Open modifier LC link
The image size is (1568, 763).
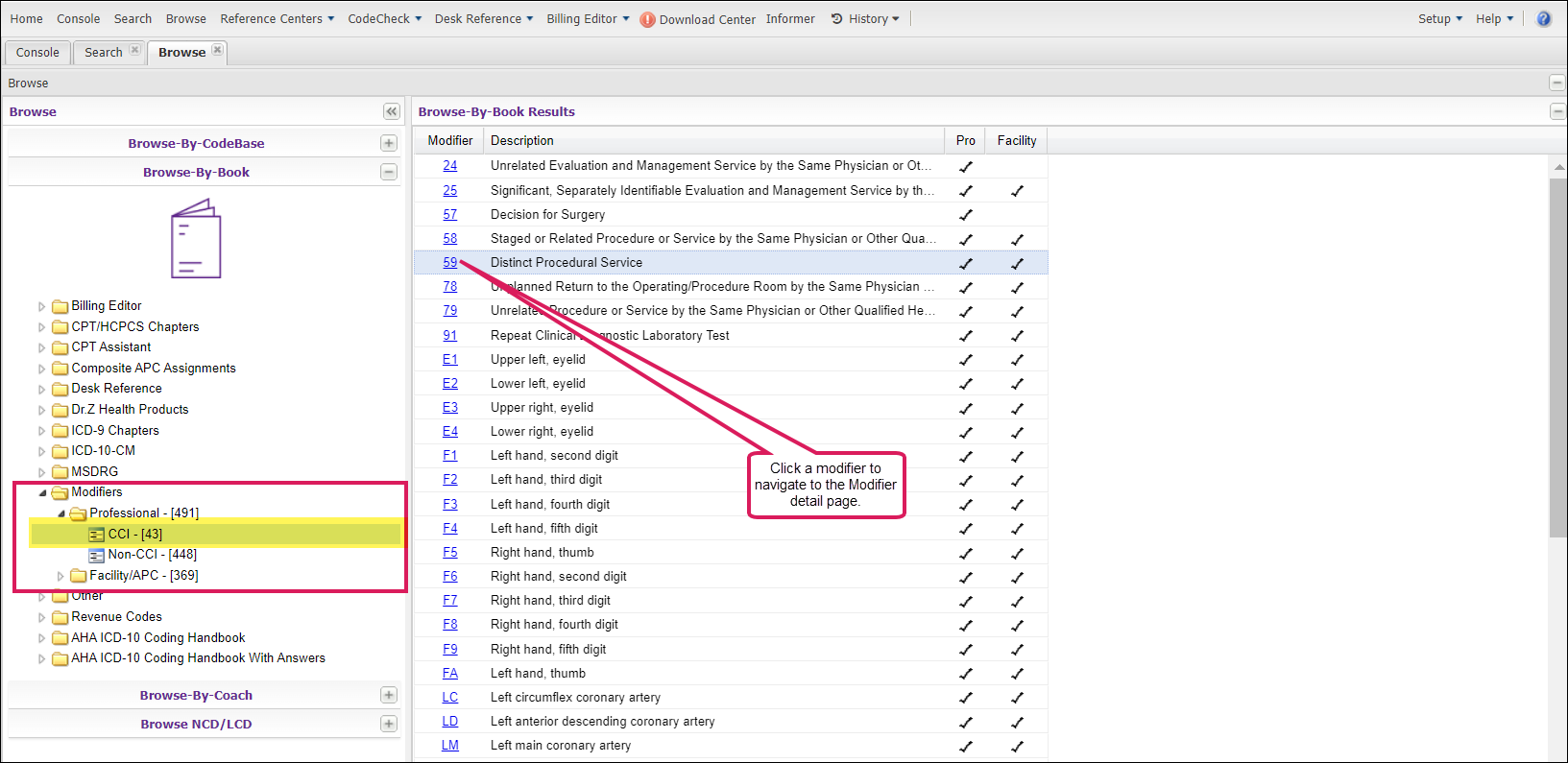tap(449, 697)
